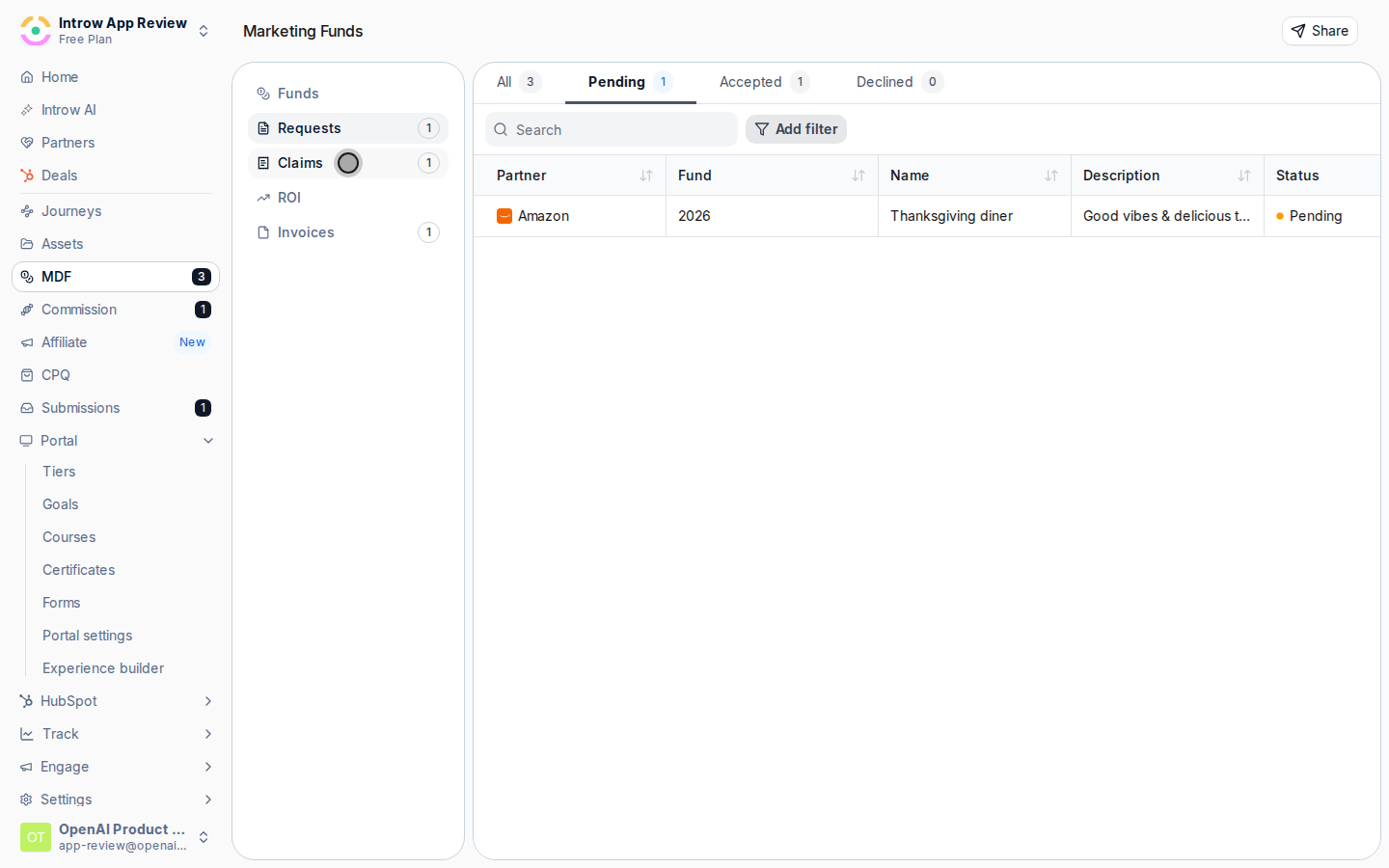Sort table by Partner column

pyautogui.click(x=646, y=176)
